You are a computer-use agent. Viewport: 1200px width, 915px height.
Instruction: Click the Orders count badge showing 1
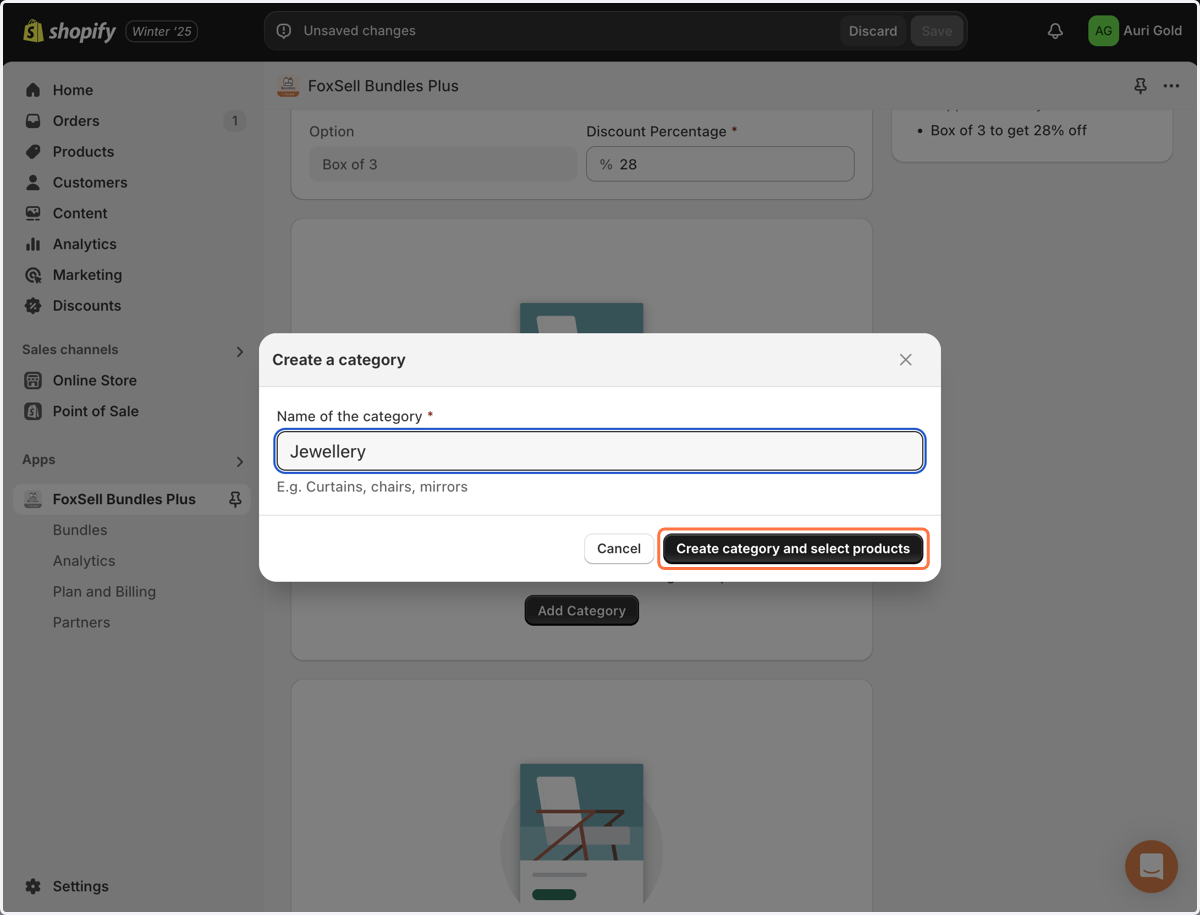pyautogui.click(x=234, y=121)
